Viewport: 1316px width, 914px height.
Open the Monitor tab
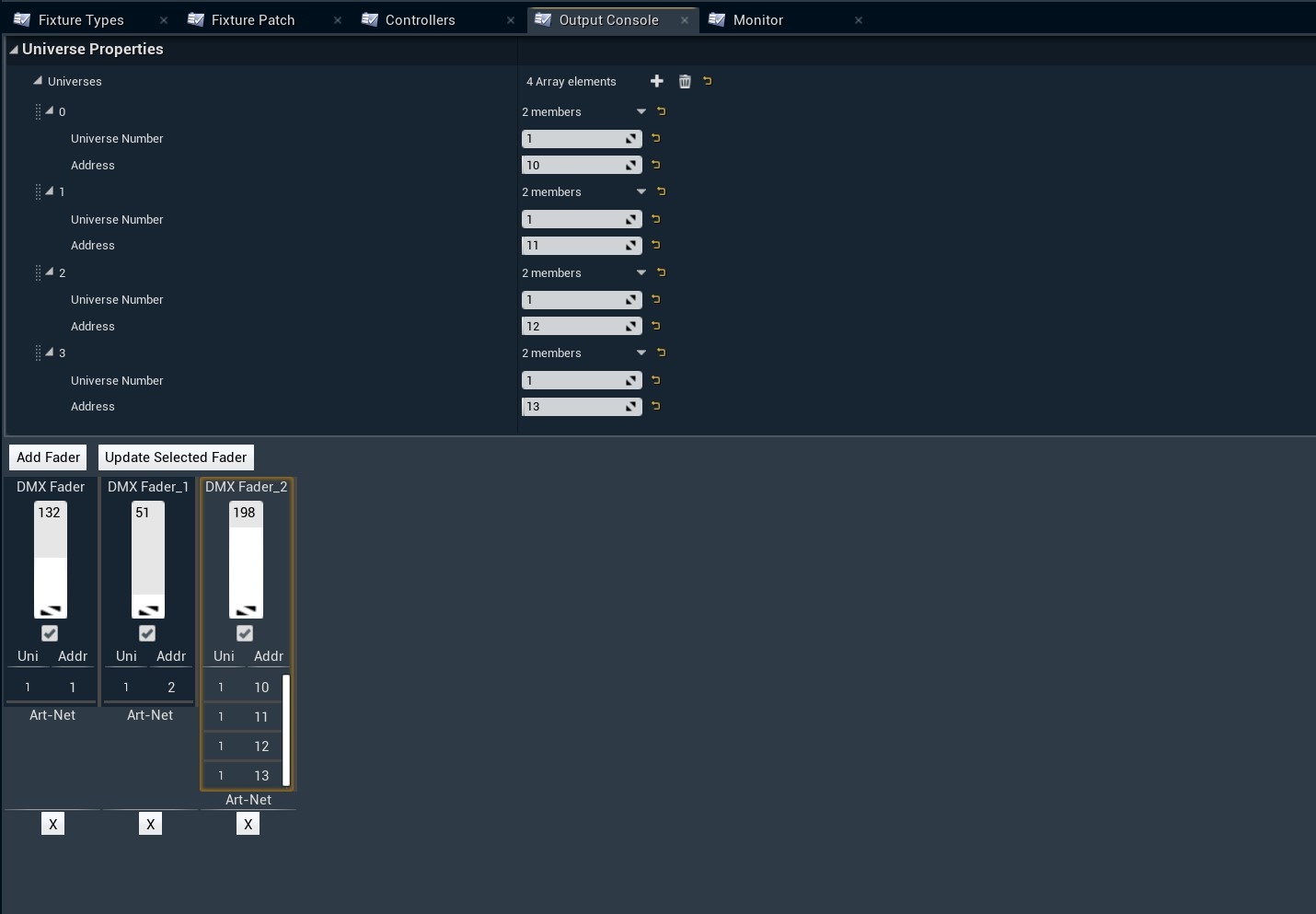pos(757,19)
